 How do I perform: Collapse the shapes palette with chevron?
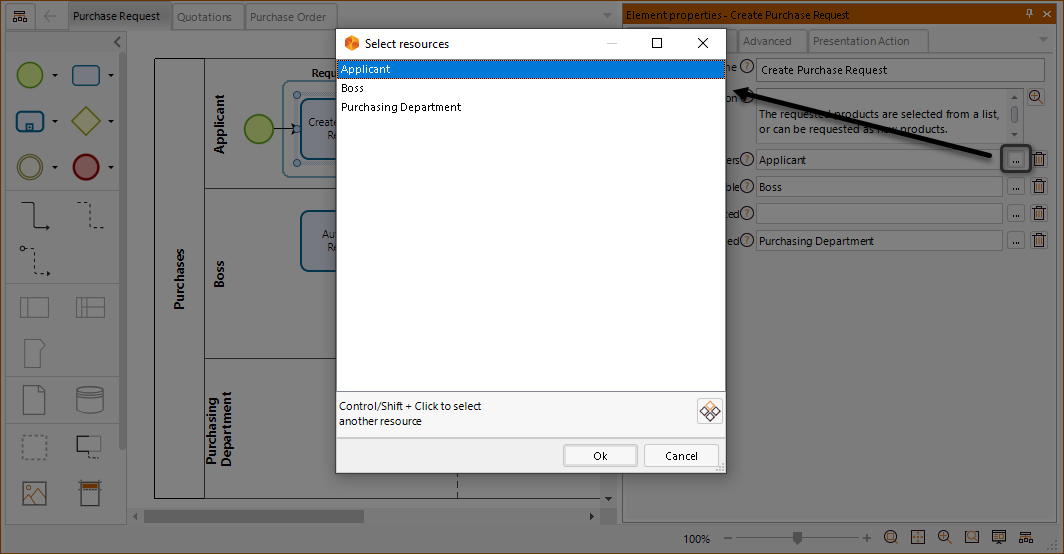pos(117,42)
